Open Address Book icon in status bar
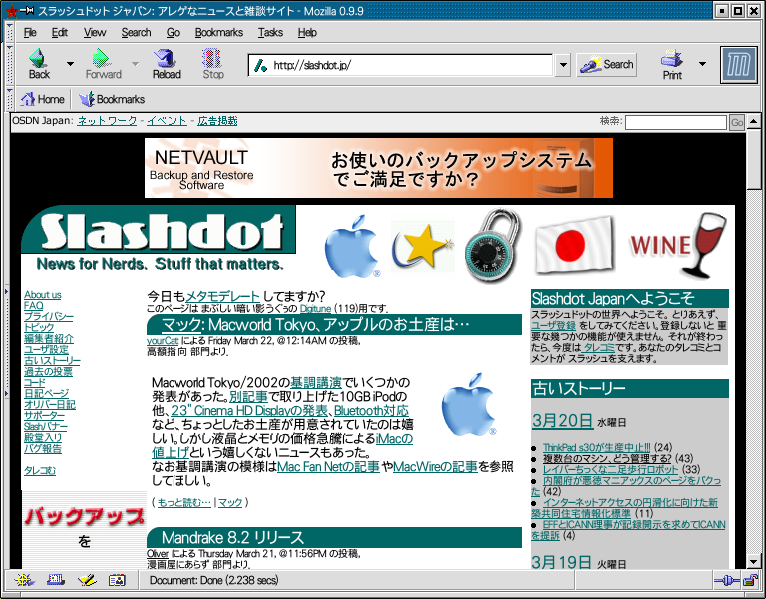The height and width of the screenshot is (599, 766). click(117, 580)
